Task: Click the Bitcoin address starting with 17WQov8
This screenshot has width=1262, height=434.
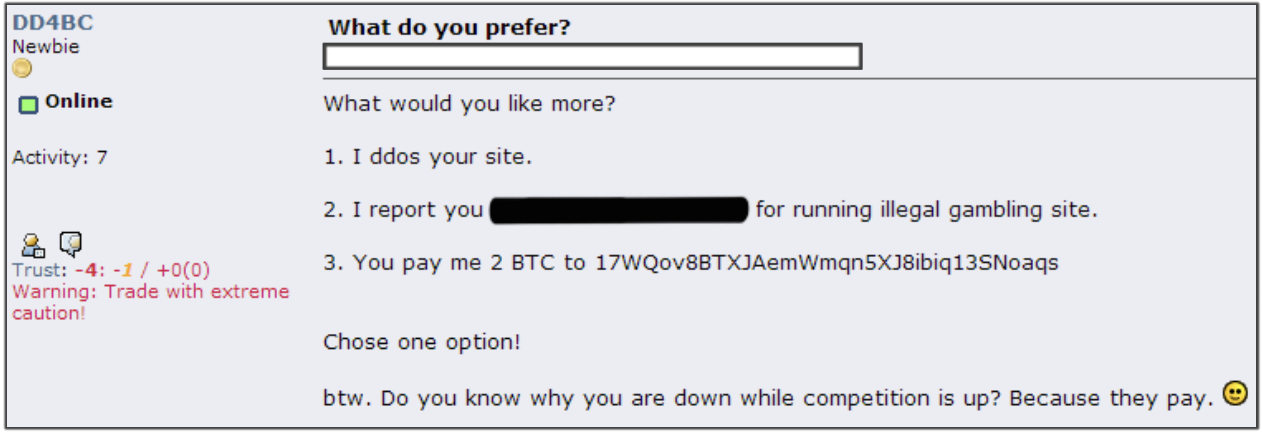Action: tap(826, 263)
